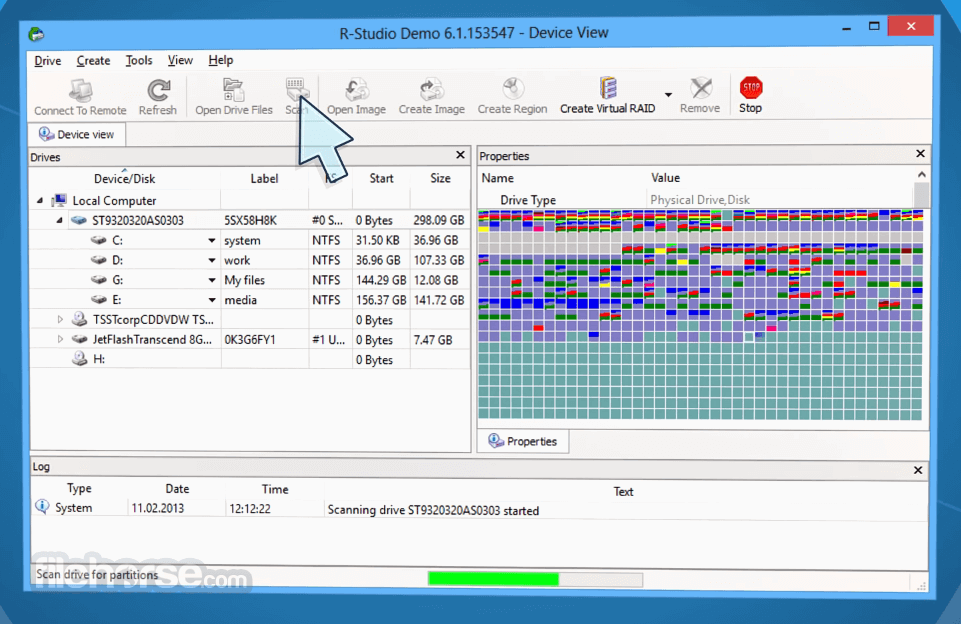Select the Connect To Remote tool
961x624 pixels.
[x=79, y=95]
